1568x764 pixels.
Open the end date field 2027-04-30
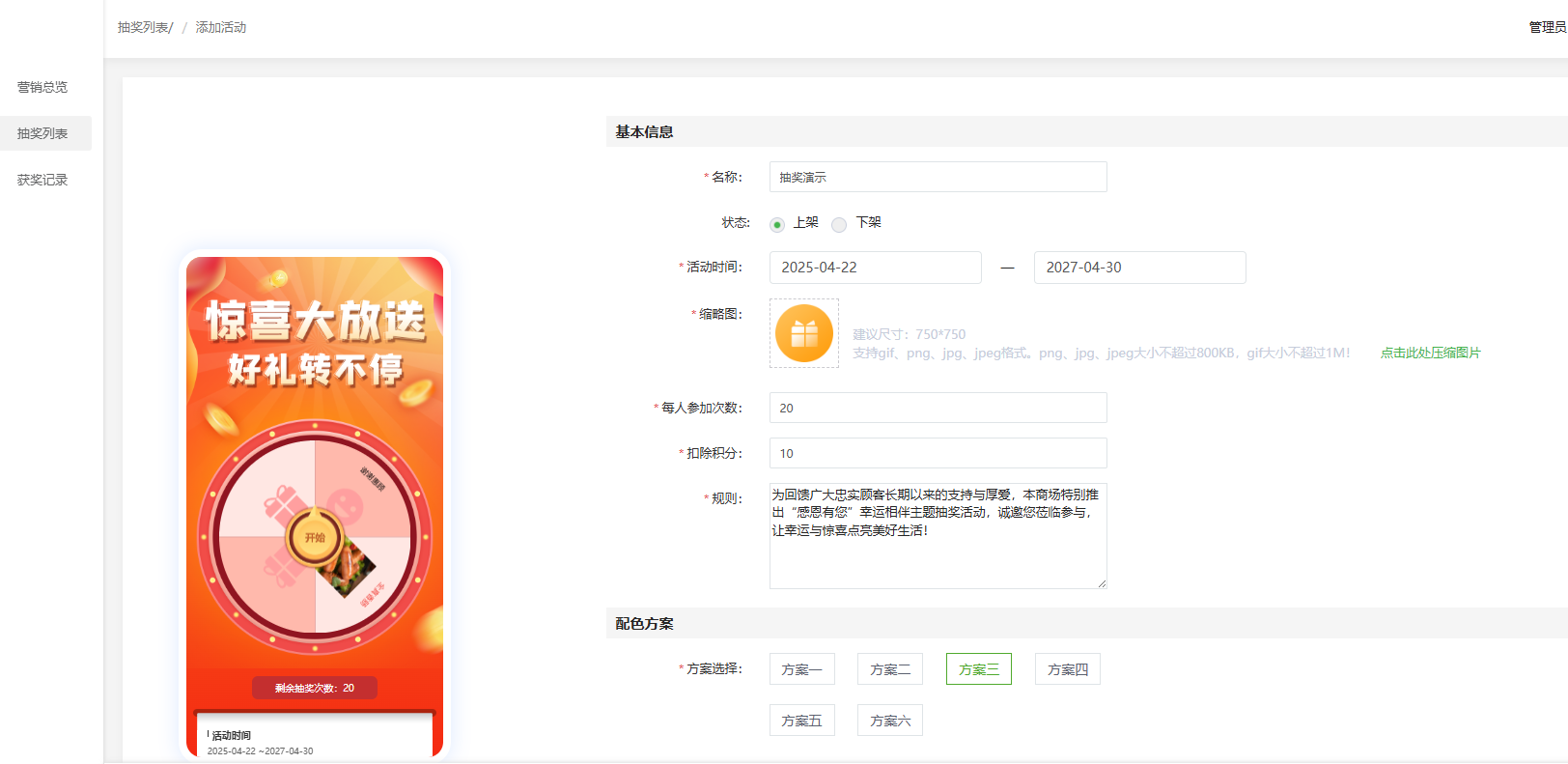(1139, 268)
